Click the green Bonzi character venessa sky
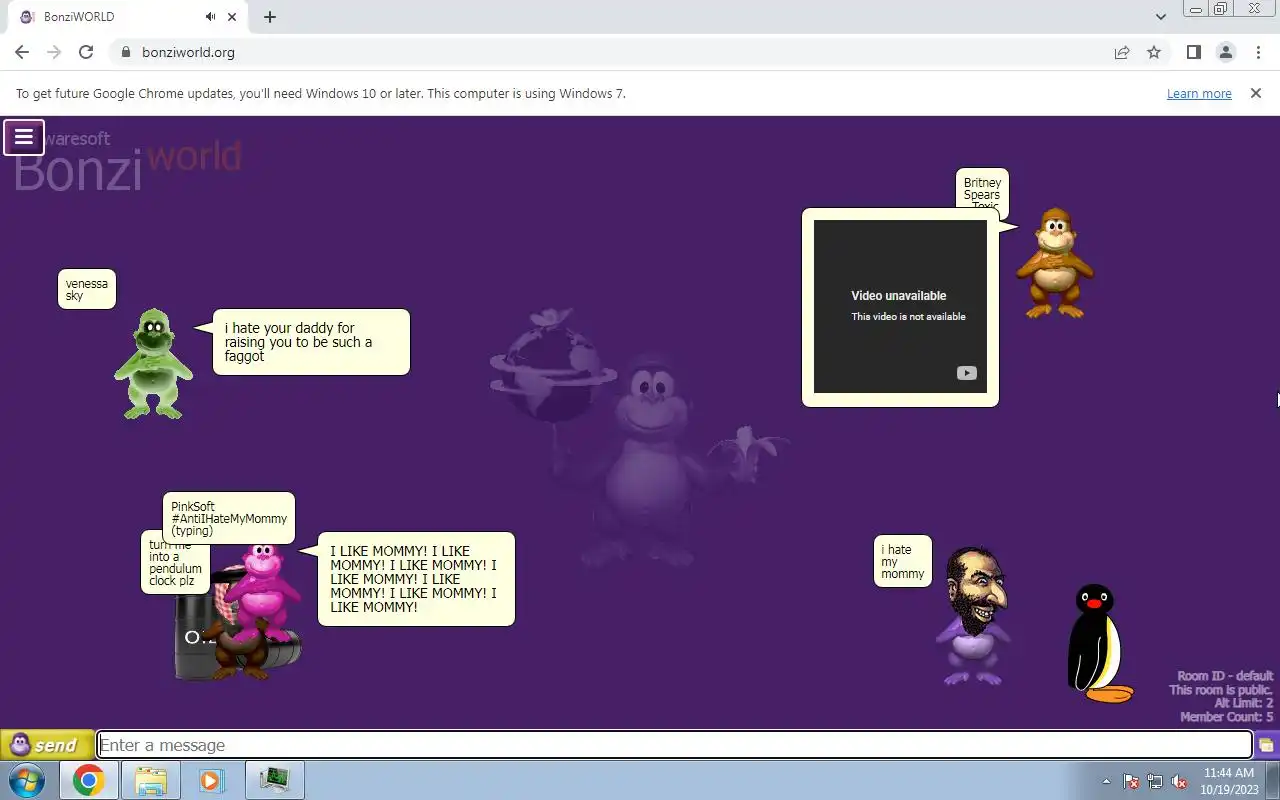 tap(153, 363)
